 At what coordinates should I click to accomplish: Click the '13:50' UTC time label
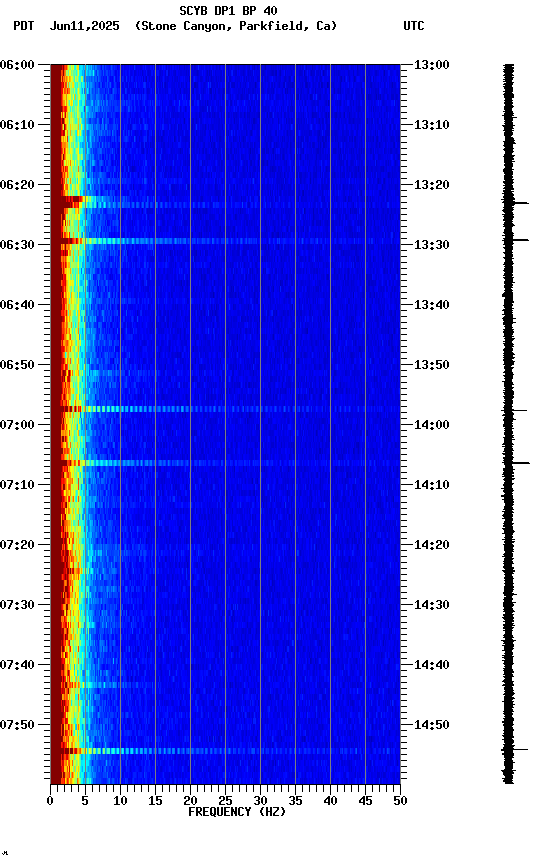(432, 365)
